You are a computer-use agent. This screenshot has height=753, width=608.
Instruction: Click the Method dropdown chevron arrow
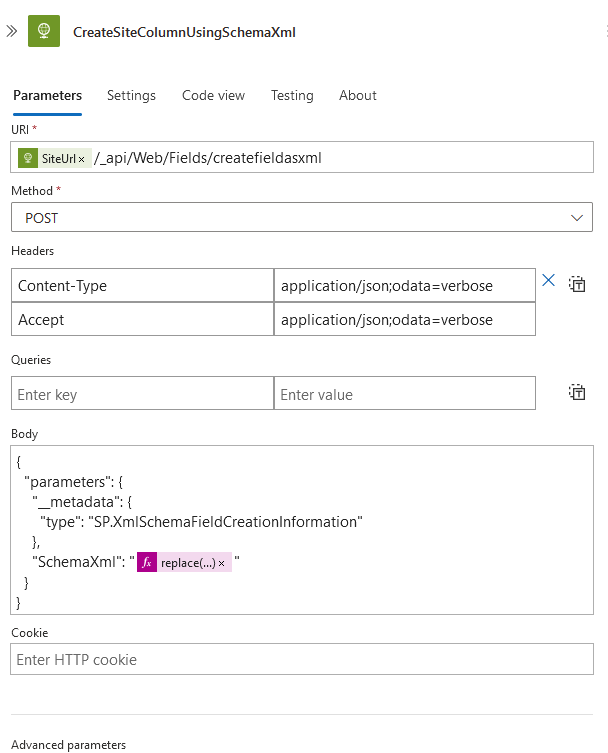(577, 218)
